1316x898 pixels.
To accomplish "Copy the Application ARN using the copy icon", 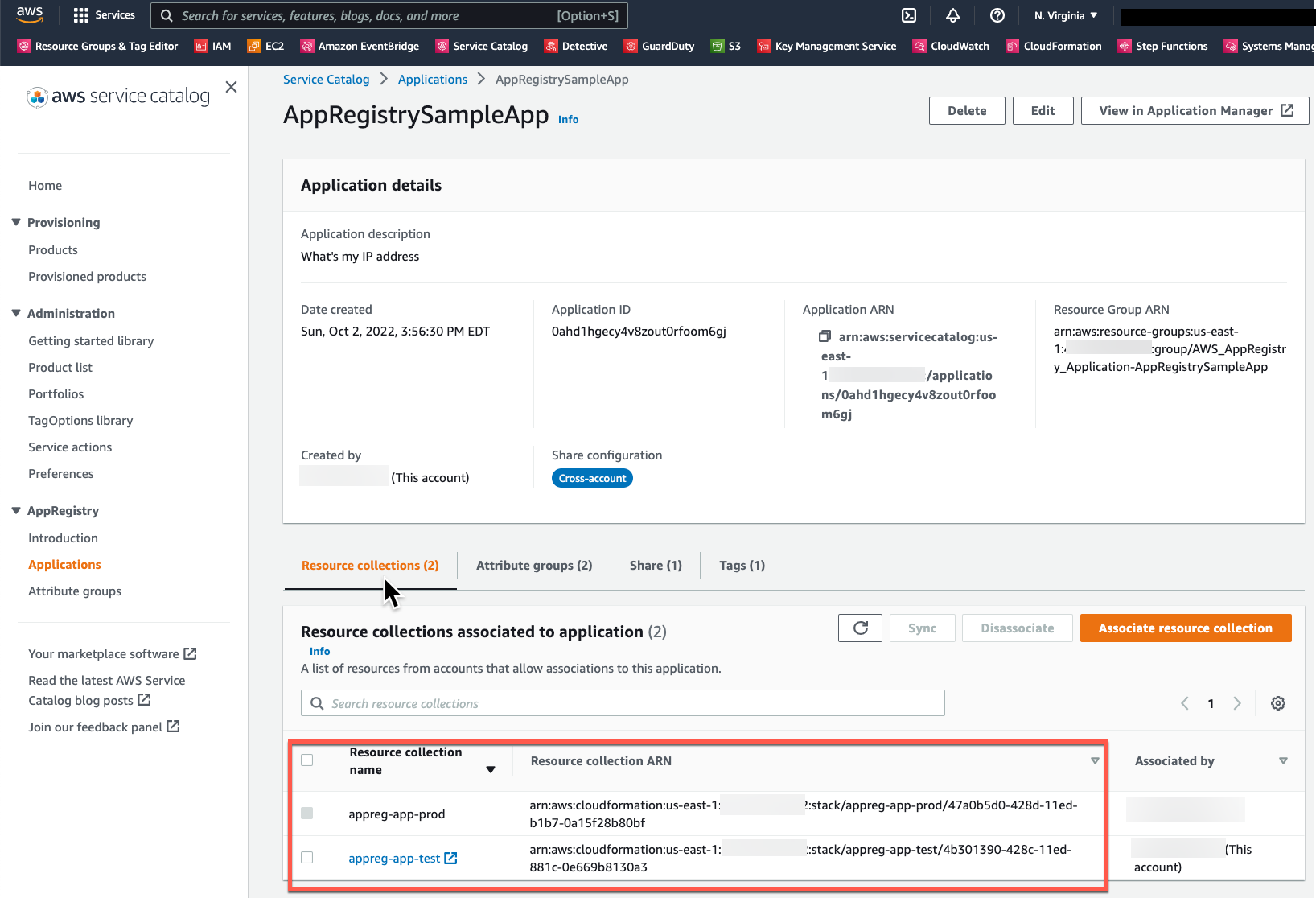I will coord(824,336).
